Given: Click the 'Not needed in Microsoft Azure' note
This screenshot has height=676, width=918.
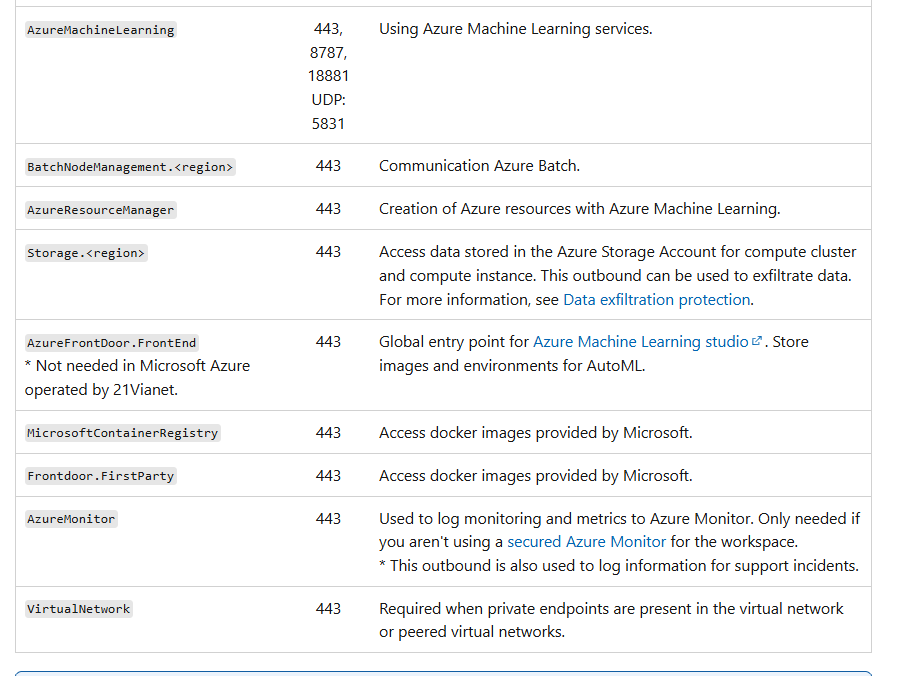Looking at the screenshot, I should click(138, 378).
